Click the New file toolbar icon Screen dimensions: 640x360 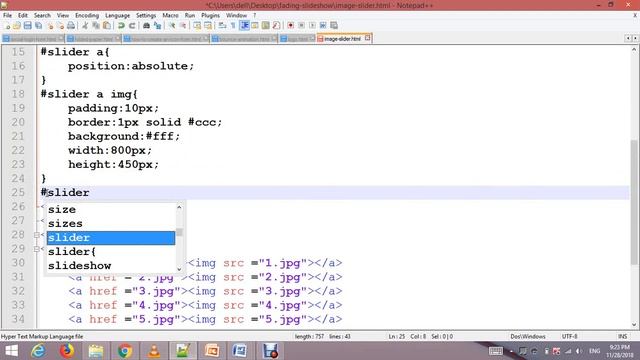(7, 25)
